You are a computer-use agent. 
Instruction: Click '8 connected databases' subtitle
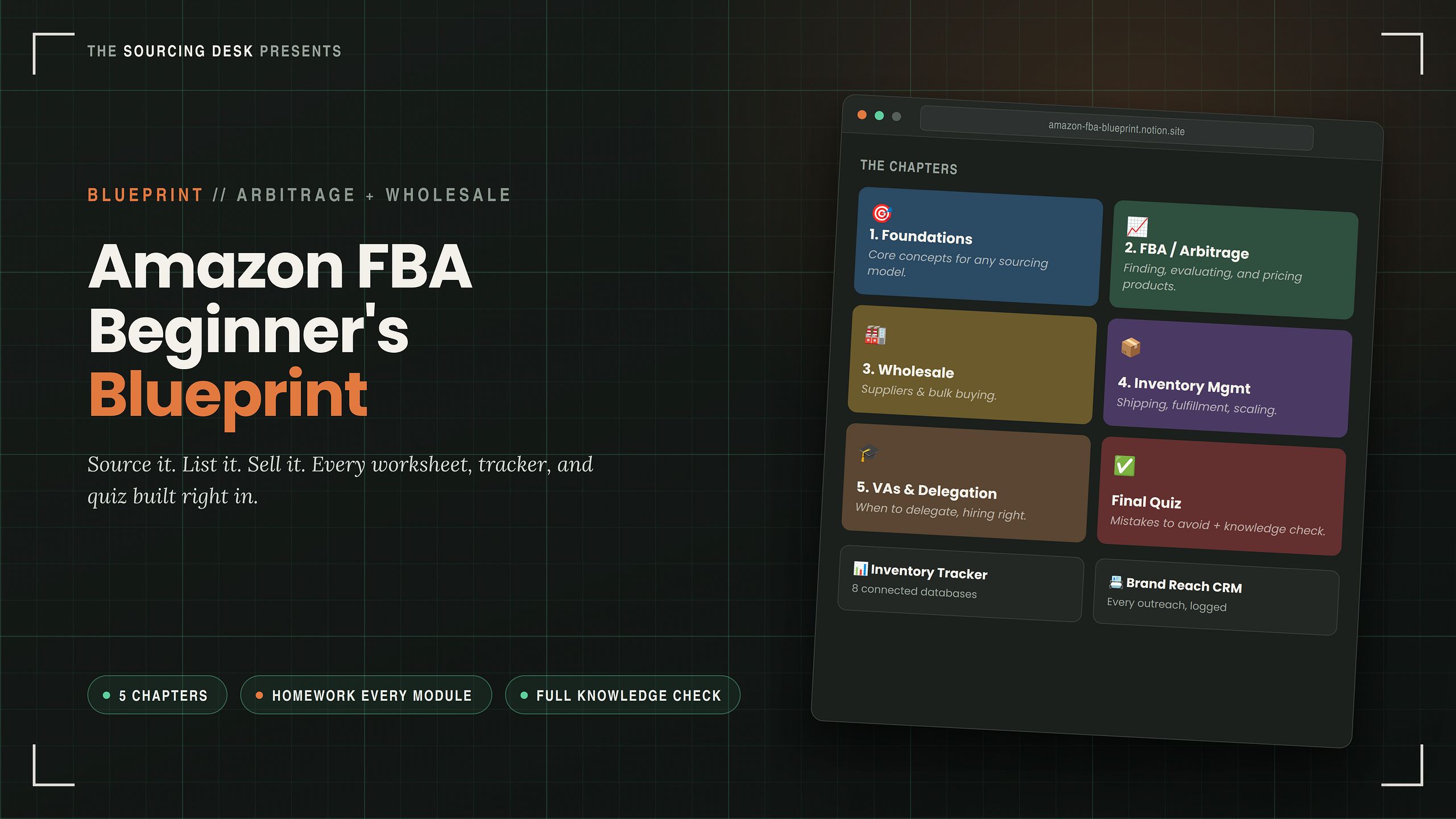[914, 591]
